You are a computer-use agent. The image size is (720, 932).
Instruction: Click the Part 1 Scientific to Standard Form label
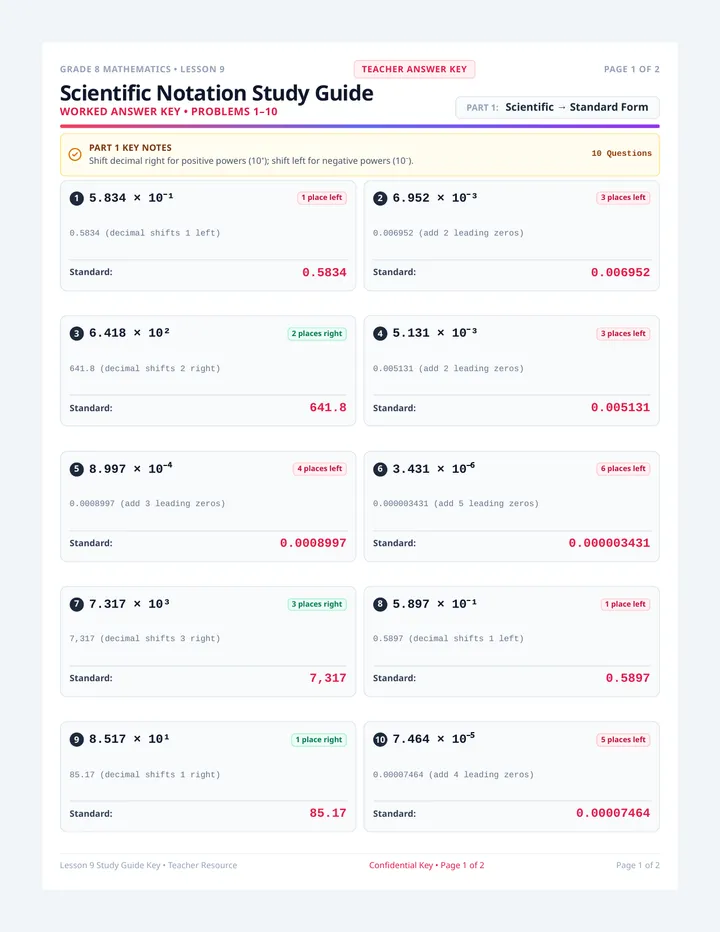click(x=557, y=108)
